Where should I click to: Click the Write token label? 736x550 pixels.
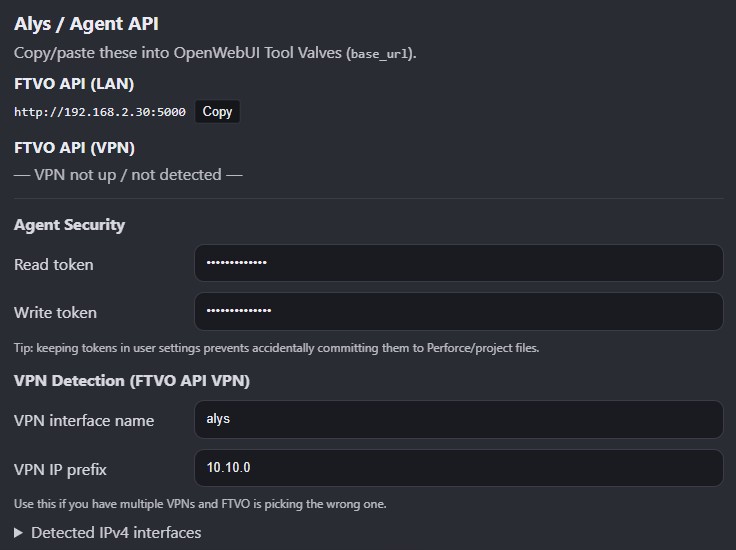(56, 313)
